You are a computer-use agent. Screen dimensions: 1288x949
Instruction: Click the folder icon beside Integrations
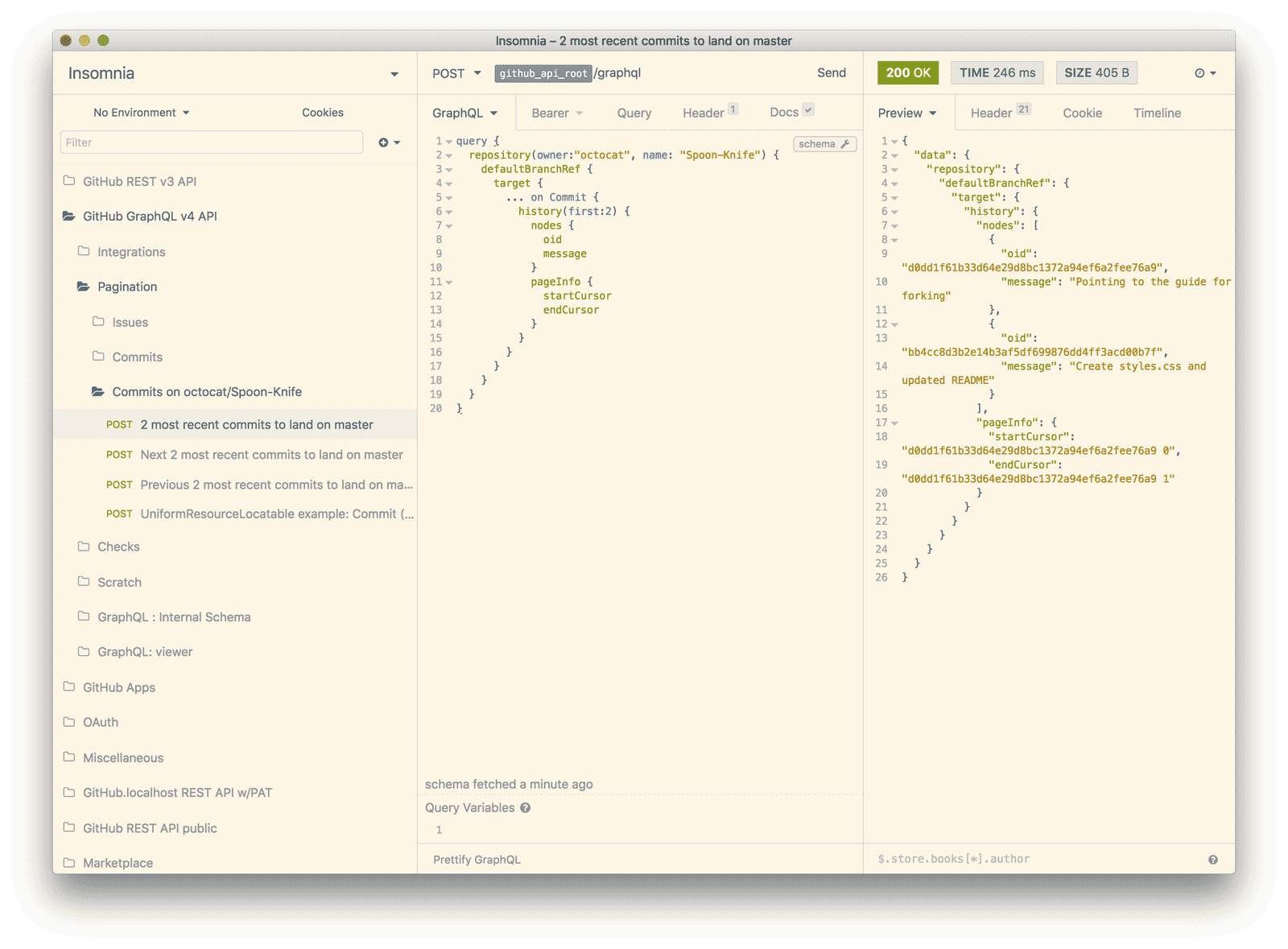[84, 251]
